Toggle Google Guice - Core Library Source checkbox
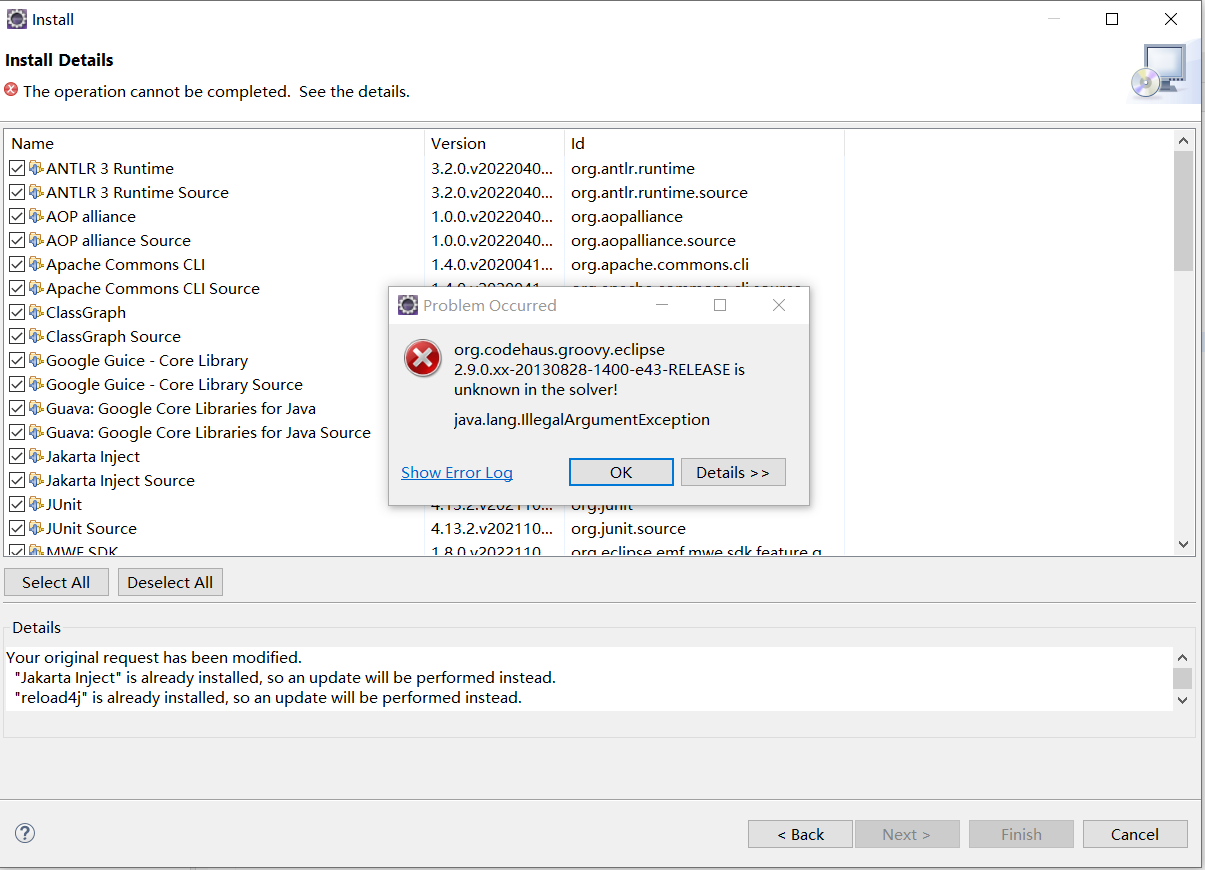The image size is (1205, 870). point(17,384)
